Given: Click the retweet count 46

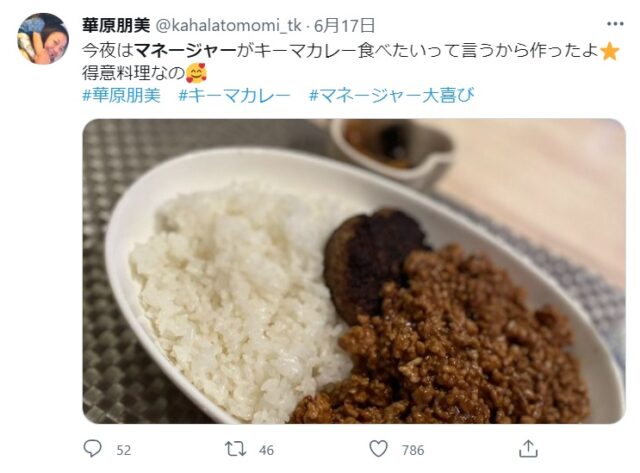Looking at the screenshot, I should point(266,450).
